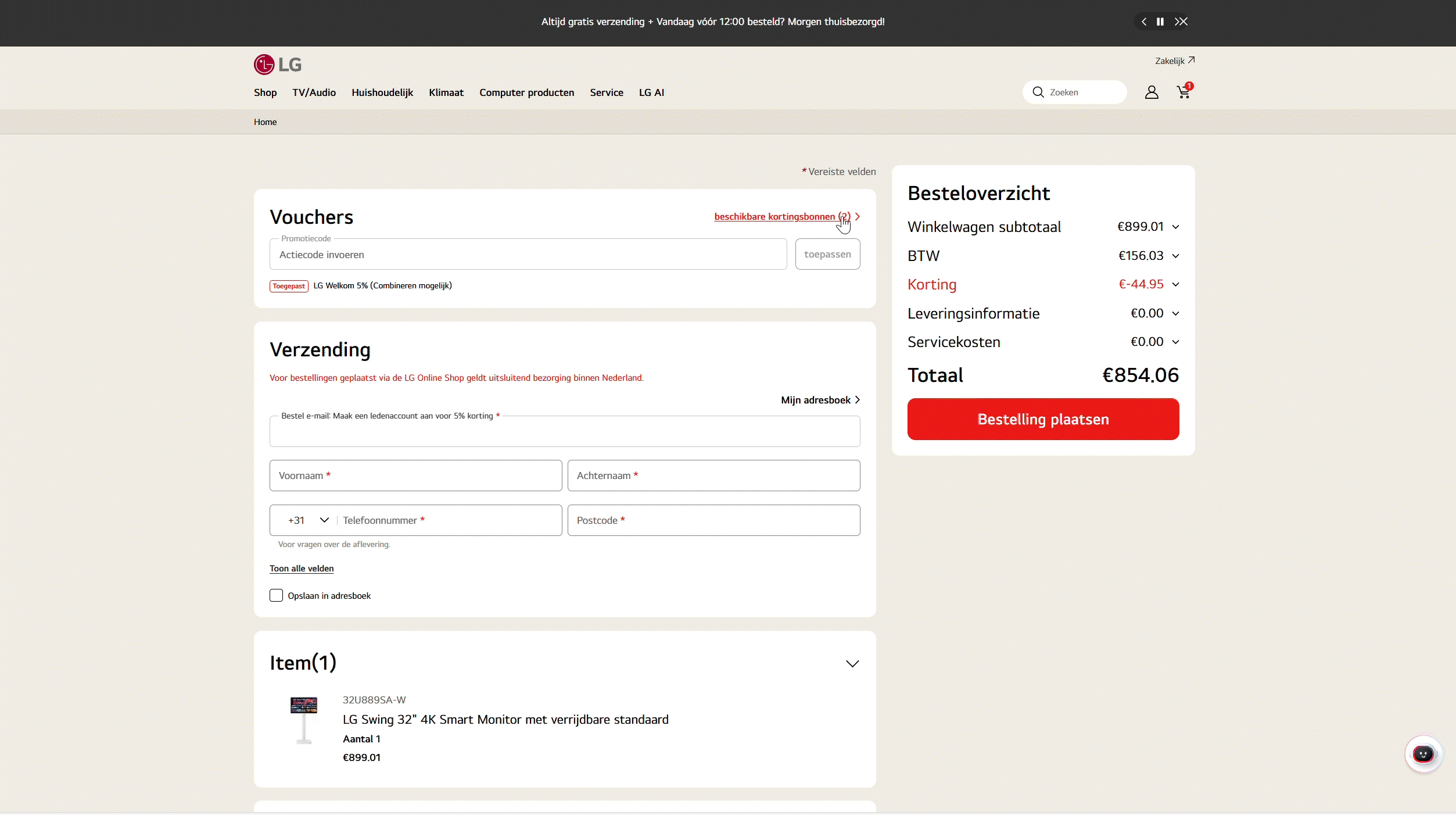Open the chatbot assistant icon

pyautogui.click(x=1423, y=755)
